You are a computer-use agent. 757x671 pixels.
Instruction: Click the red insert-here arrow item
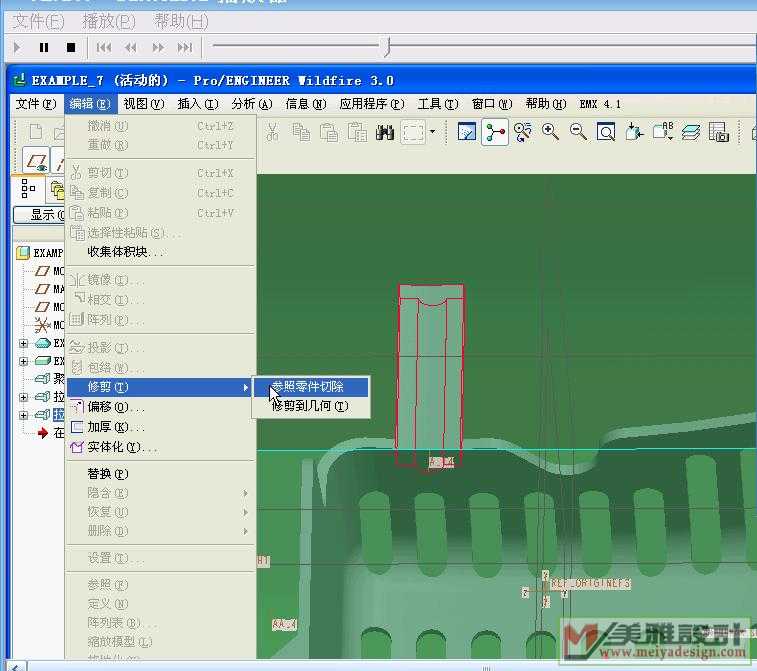pos(43,433)
